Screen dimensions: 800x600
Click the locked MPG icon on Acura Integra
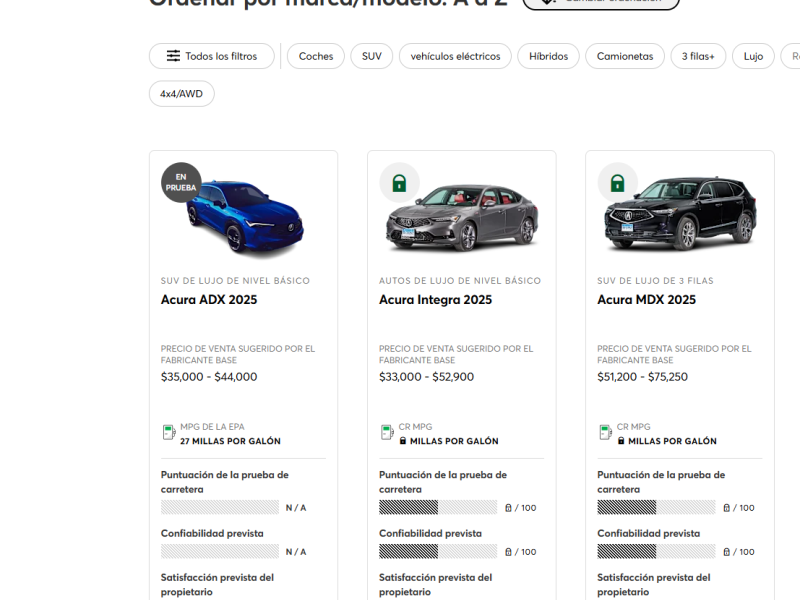403,441
